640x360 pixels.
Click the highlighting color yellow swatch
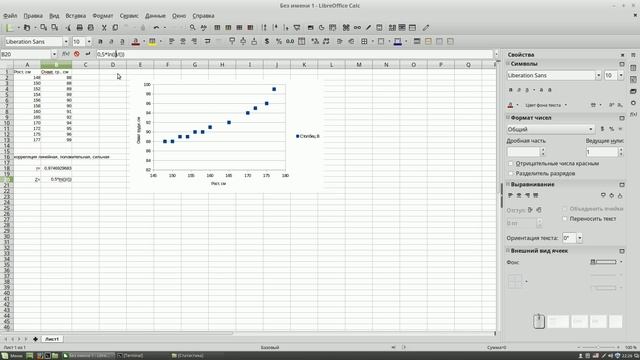[152, 41]
